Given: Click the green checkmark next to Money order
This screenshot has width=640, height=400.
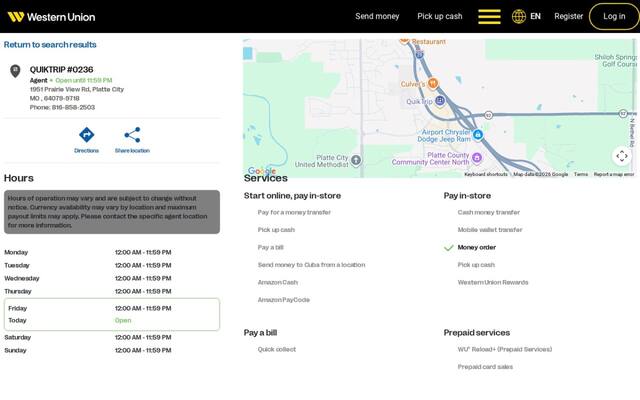Looking at the screenshot, I should pyautogui.click(x=449, y=248).
